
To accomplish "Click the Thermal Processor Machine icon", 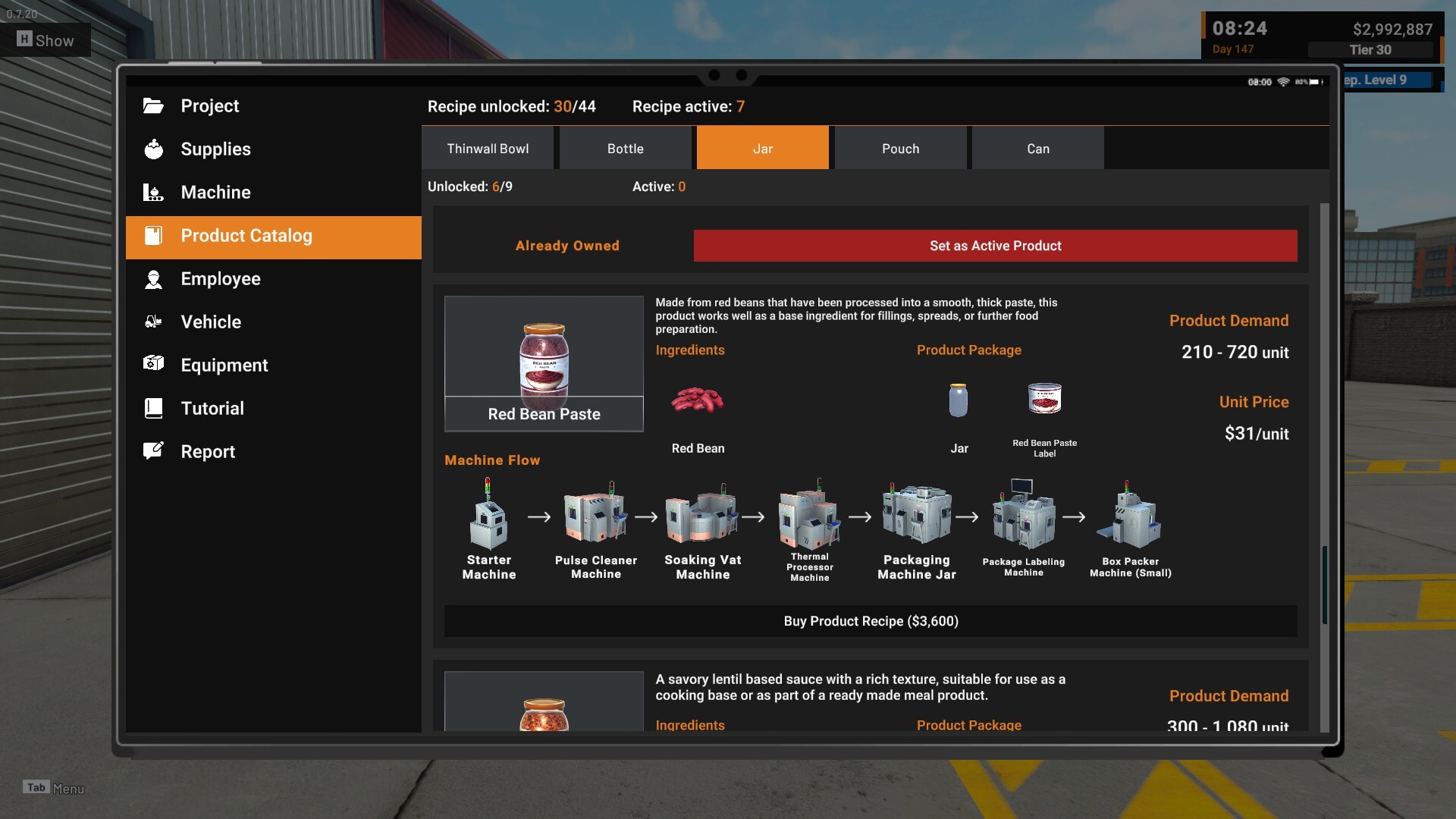I will pos(809,516).
